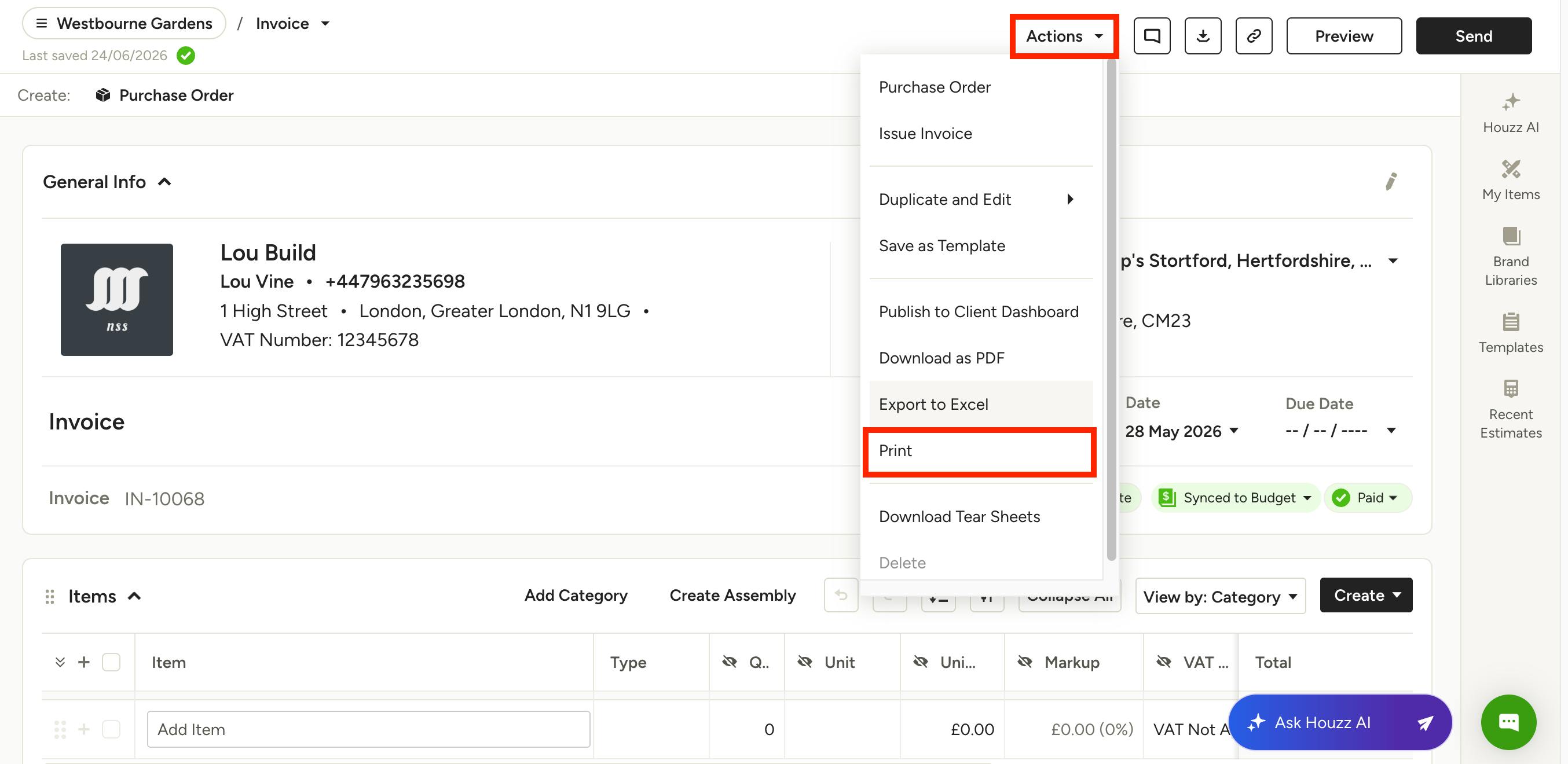Open Westbourne Gardens project menu
The height and width of the screenshot is (764, 1568).
[x=124, y=23]
